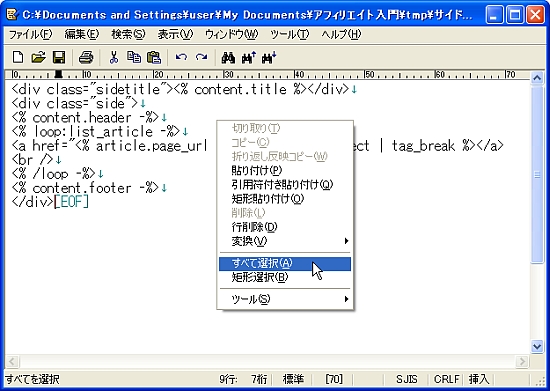The width and height of the screenshot is (550, 391).
Task: Find next with binoculars down-arrow icon
Action: pos(269,57)
